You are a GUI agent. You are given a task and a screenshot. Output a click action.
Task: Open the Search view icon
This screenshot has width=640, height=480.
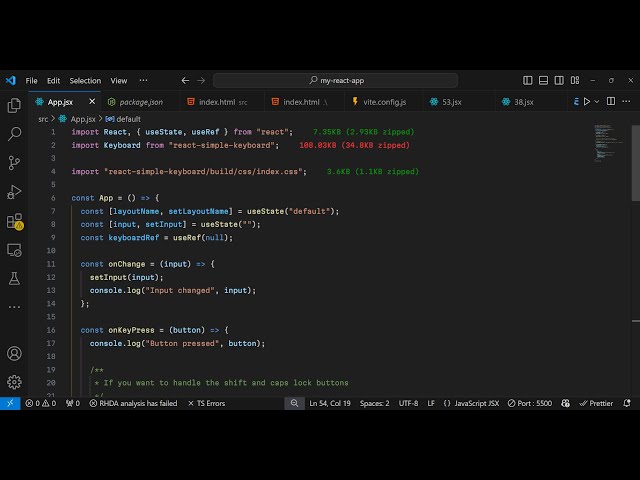pos(14,133)
